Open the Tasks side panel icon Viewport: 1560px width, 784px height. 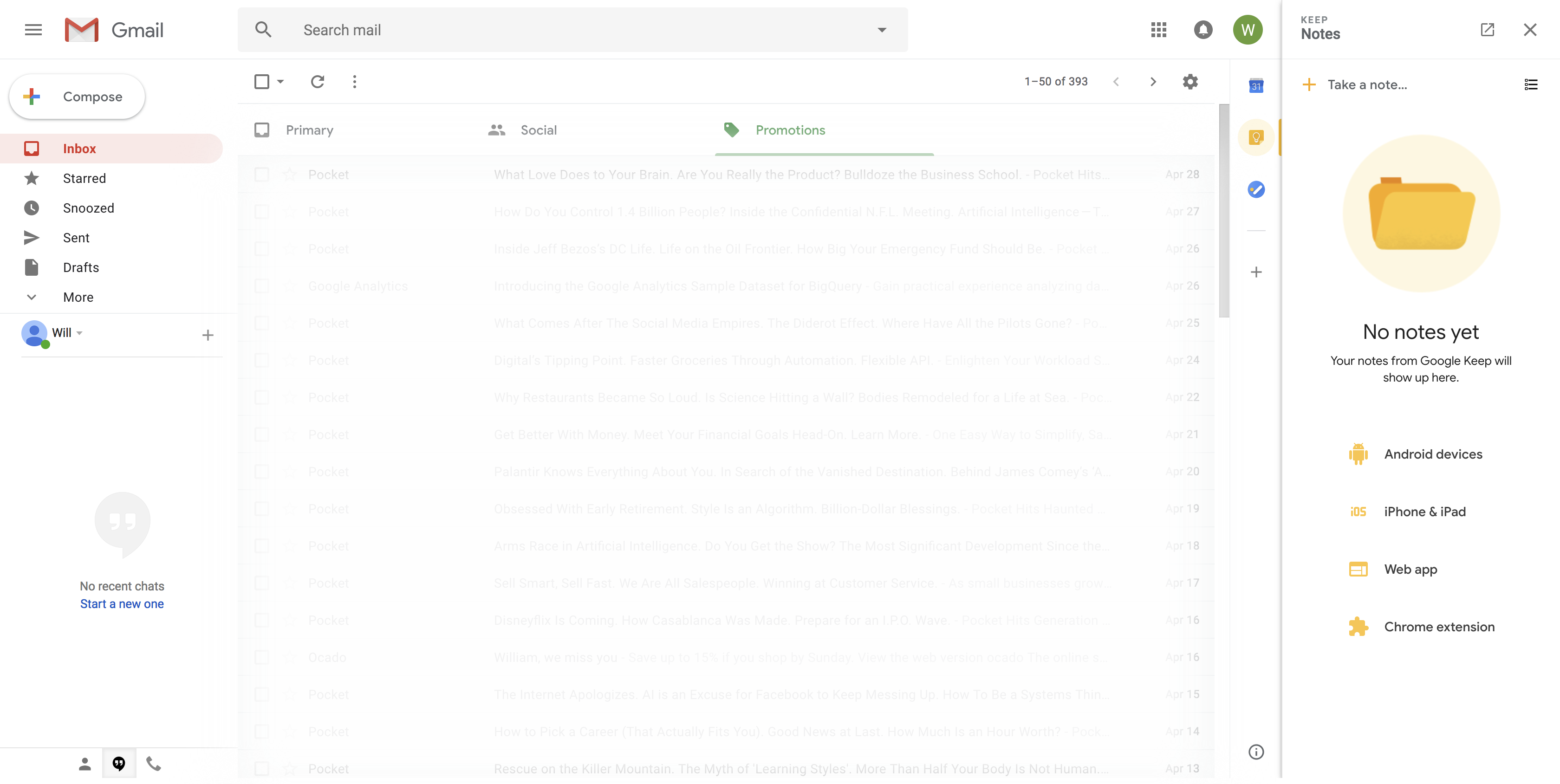tap(1256, 189)
